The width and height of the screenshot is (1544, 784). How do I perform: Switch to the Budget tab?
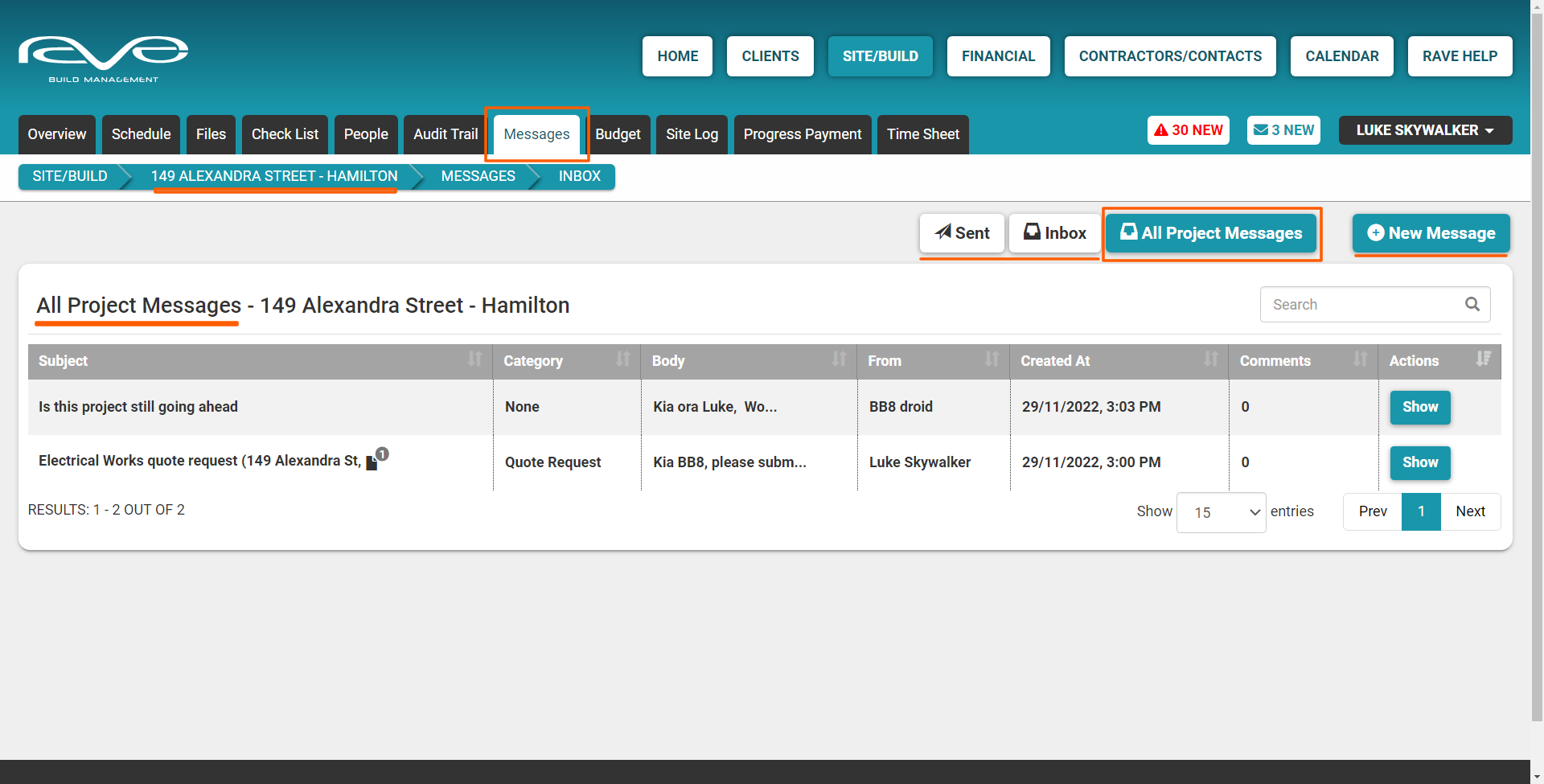(x=618, y=134)
